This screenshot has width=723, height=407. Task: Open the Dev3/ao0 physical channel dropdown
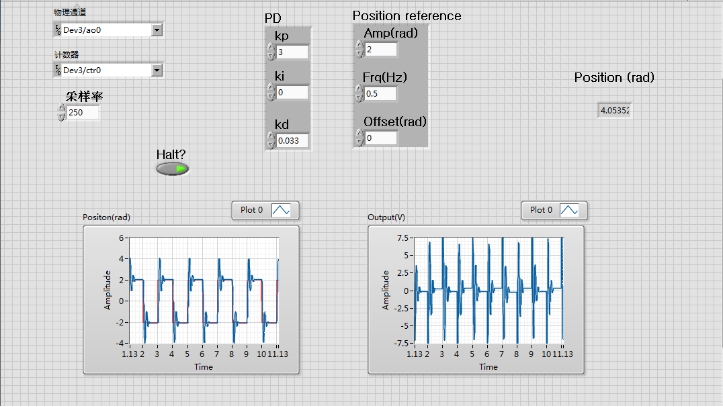[157, 31]
